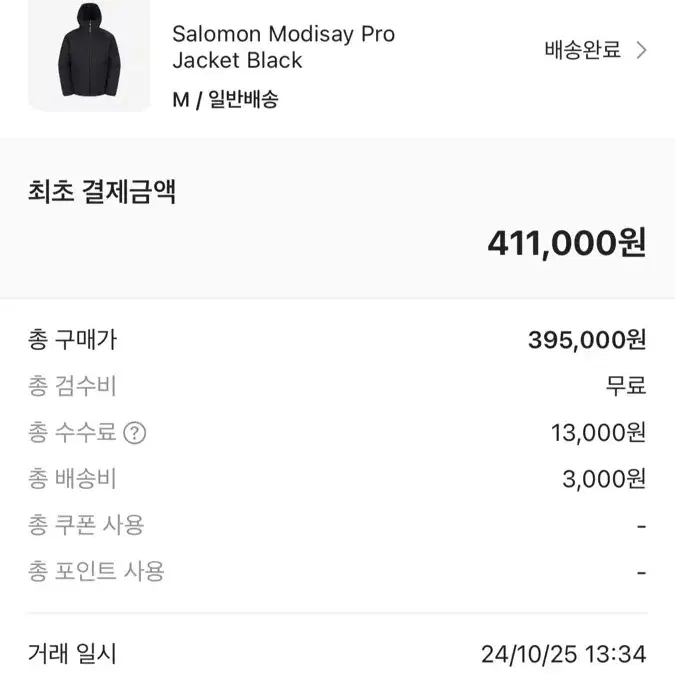
Task: Click the question mark help icon beside 총 수수료
Action: 135,433
